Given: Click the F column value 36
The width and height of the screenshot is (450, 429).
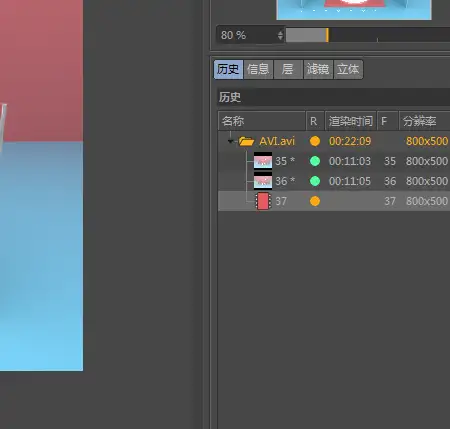Looking at the screenshot, I should click(390, 181).
